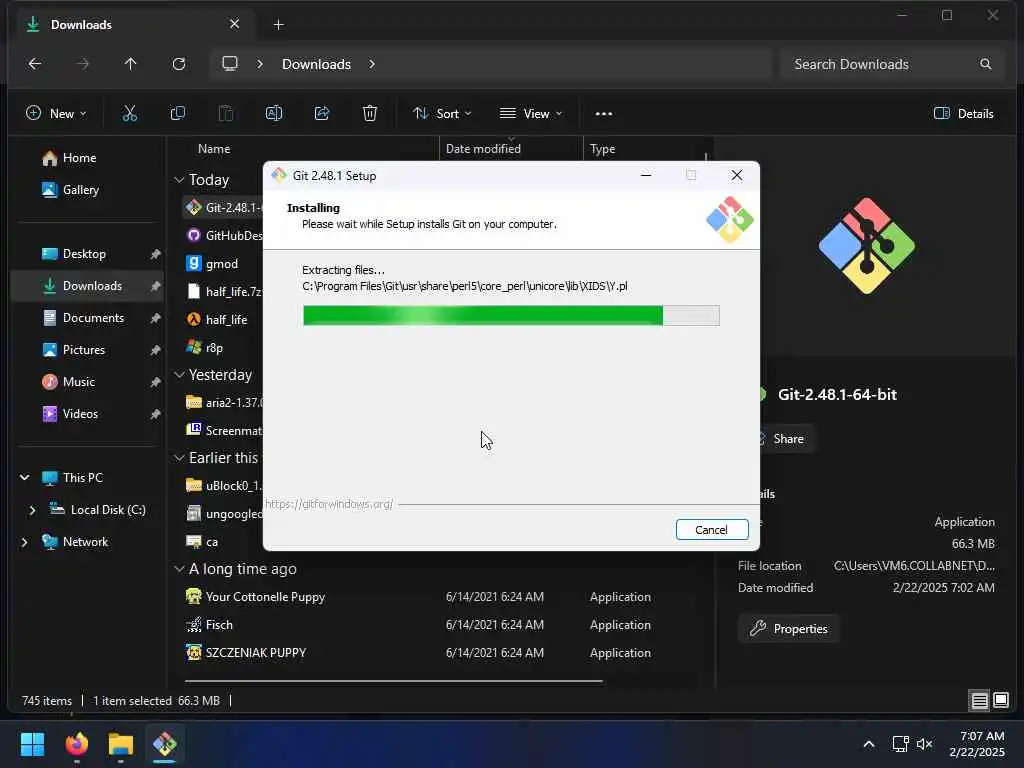Select the gmod file
This screenshot has height=768, width=1024.
coord(221,264)
